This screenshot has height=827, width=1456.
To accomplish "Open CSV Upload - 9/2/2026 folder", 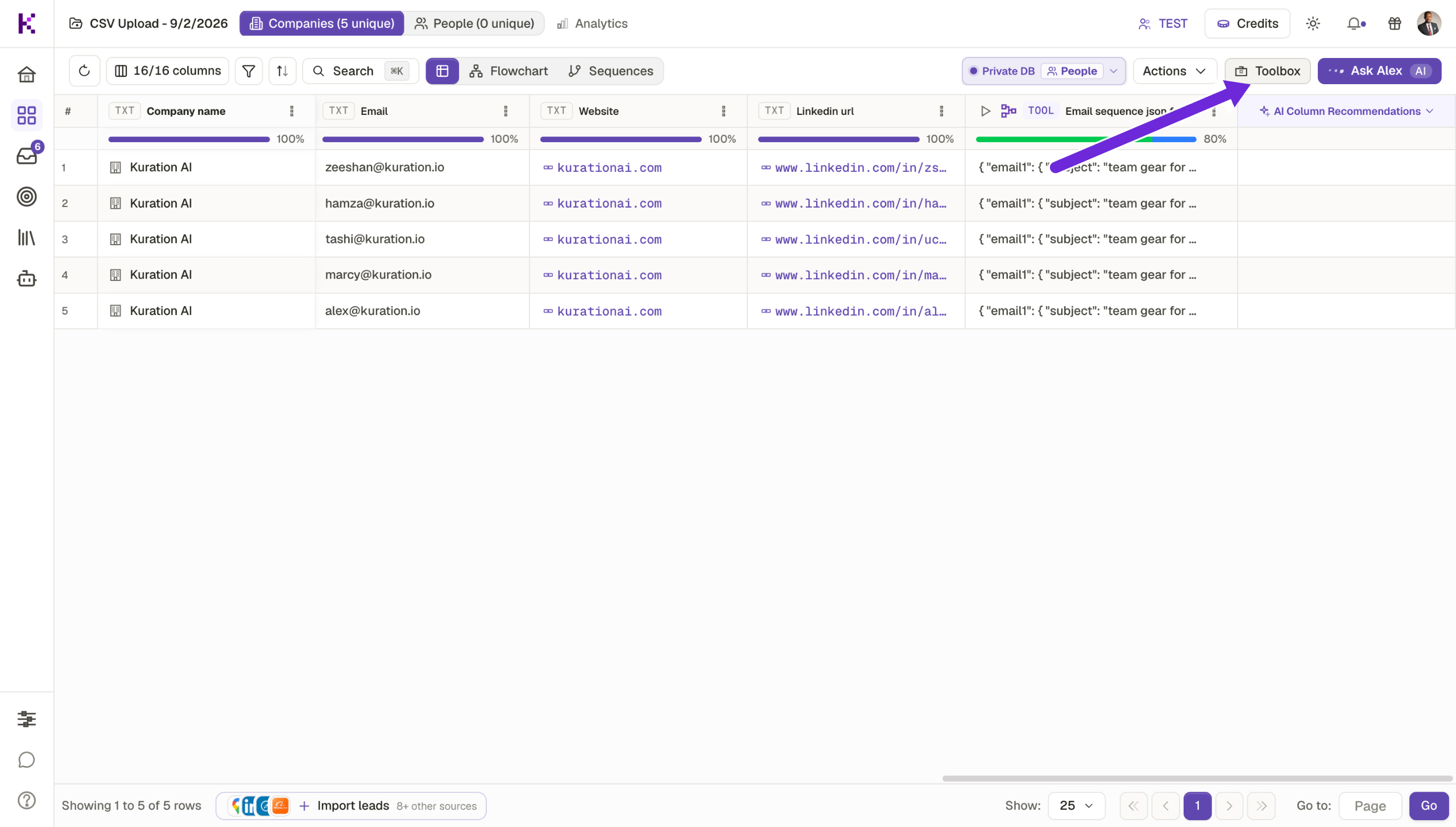I will 148,23.
